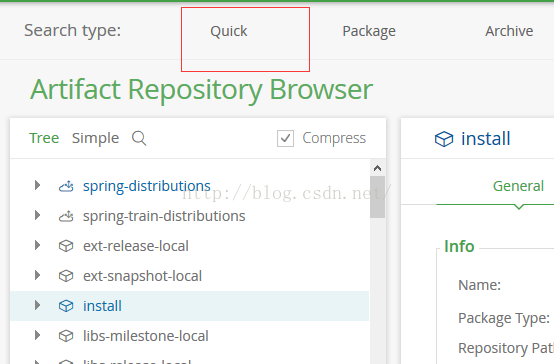Expand the install repository node
Screen dimensions: 554x364
click(x=37, y=305)
